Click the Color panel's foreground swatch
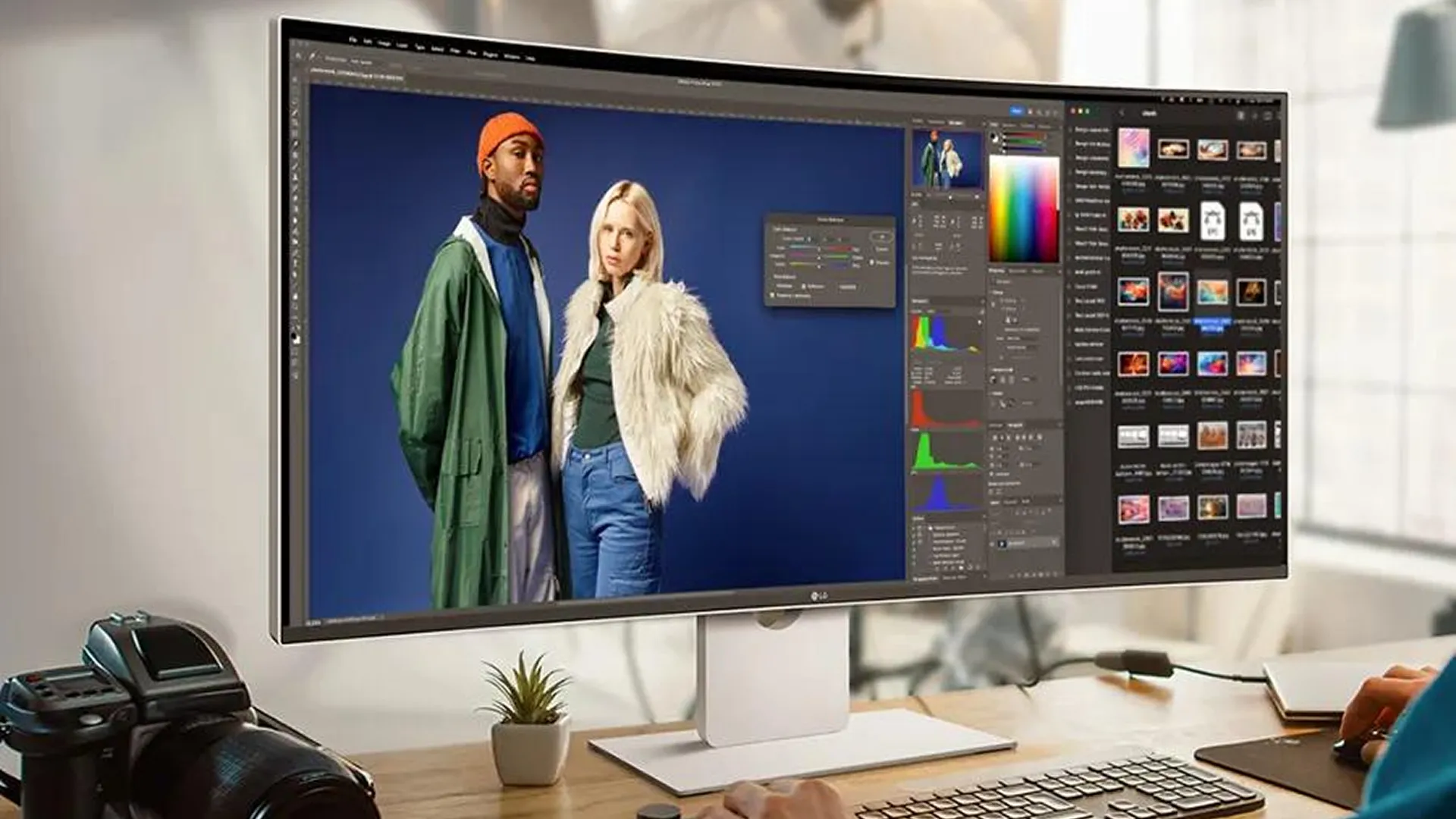Image resolution: width=1456 pixels, height=819 pixels. [x=993, y=136]
